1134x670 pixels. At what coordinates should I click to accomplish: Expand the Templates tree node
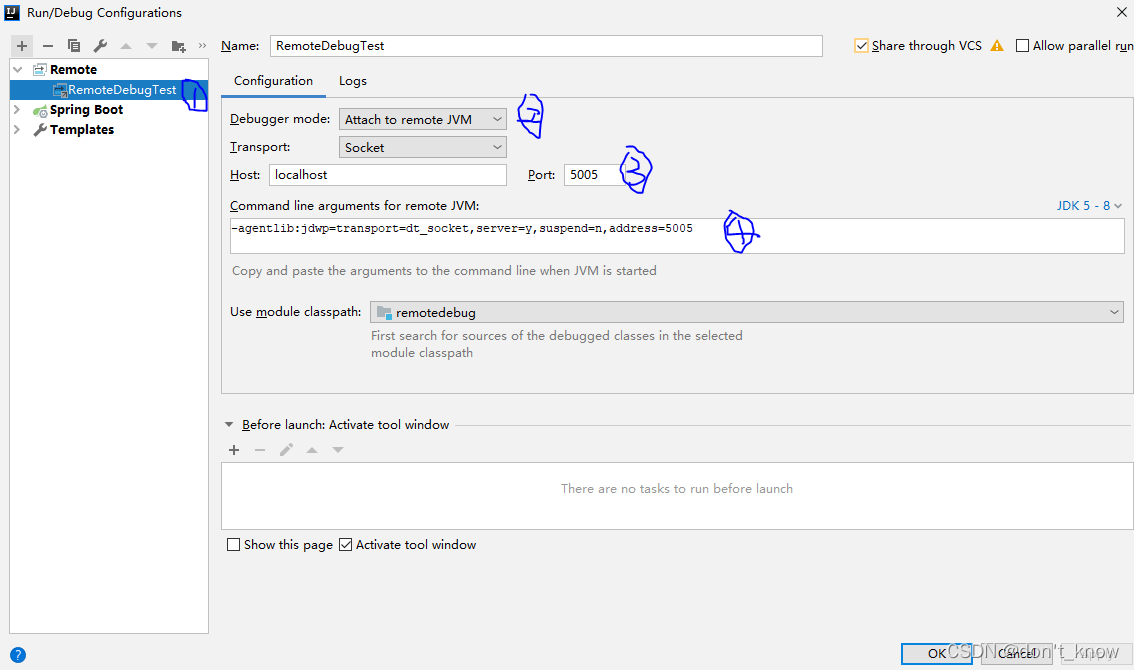click(x=17, y=130)
